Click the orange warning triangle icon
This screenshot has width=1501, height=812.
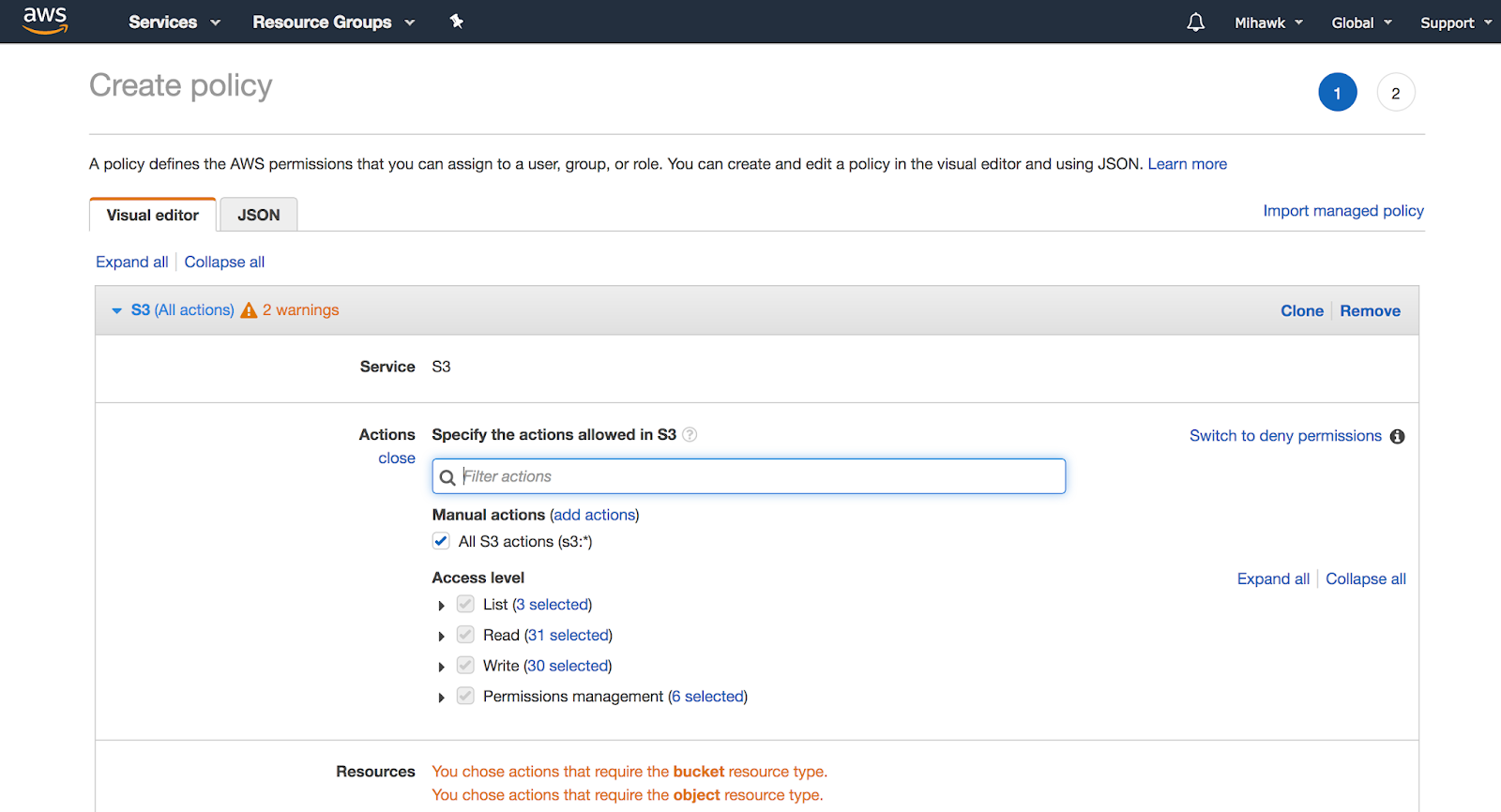pos(249,310)
